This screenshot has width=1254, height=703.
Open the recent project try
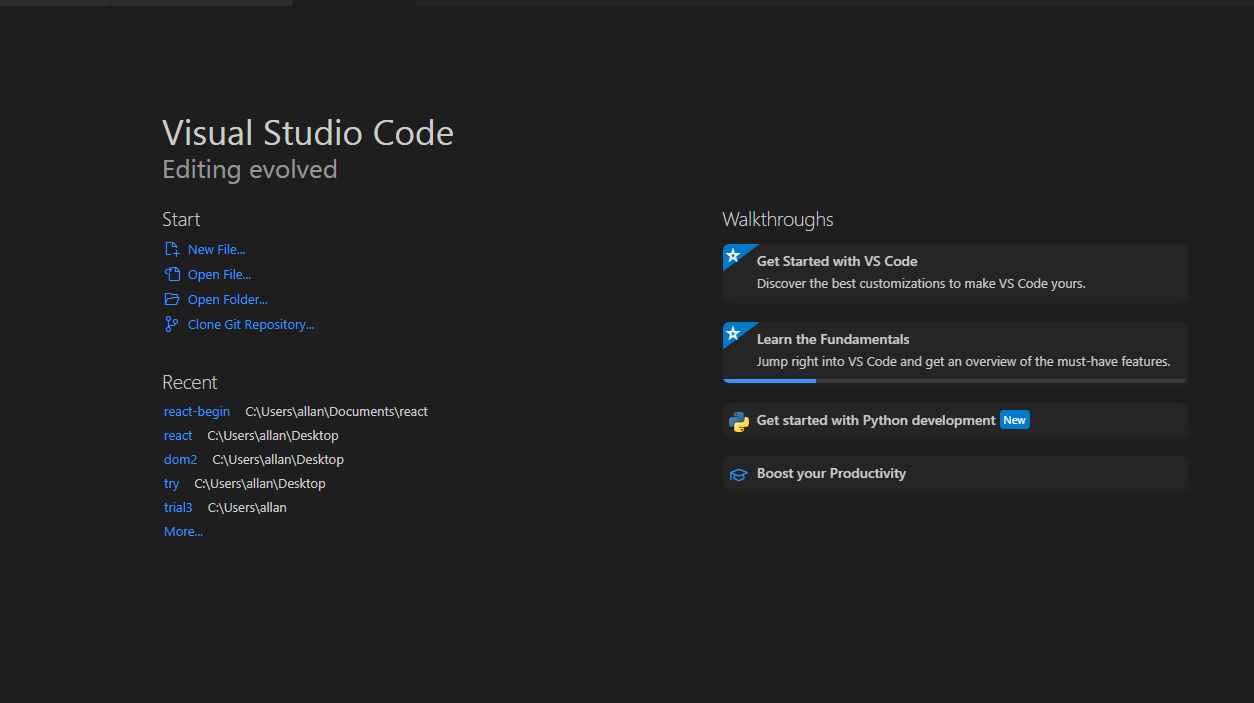coord(170,483)
